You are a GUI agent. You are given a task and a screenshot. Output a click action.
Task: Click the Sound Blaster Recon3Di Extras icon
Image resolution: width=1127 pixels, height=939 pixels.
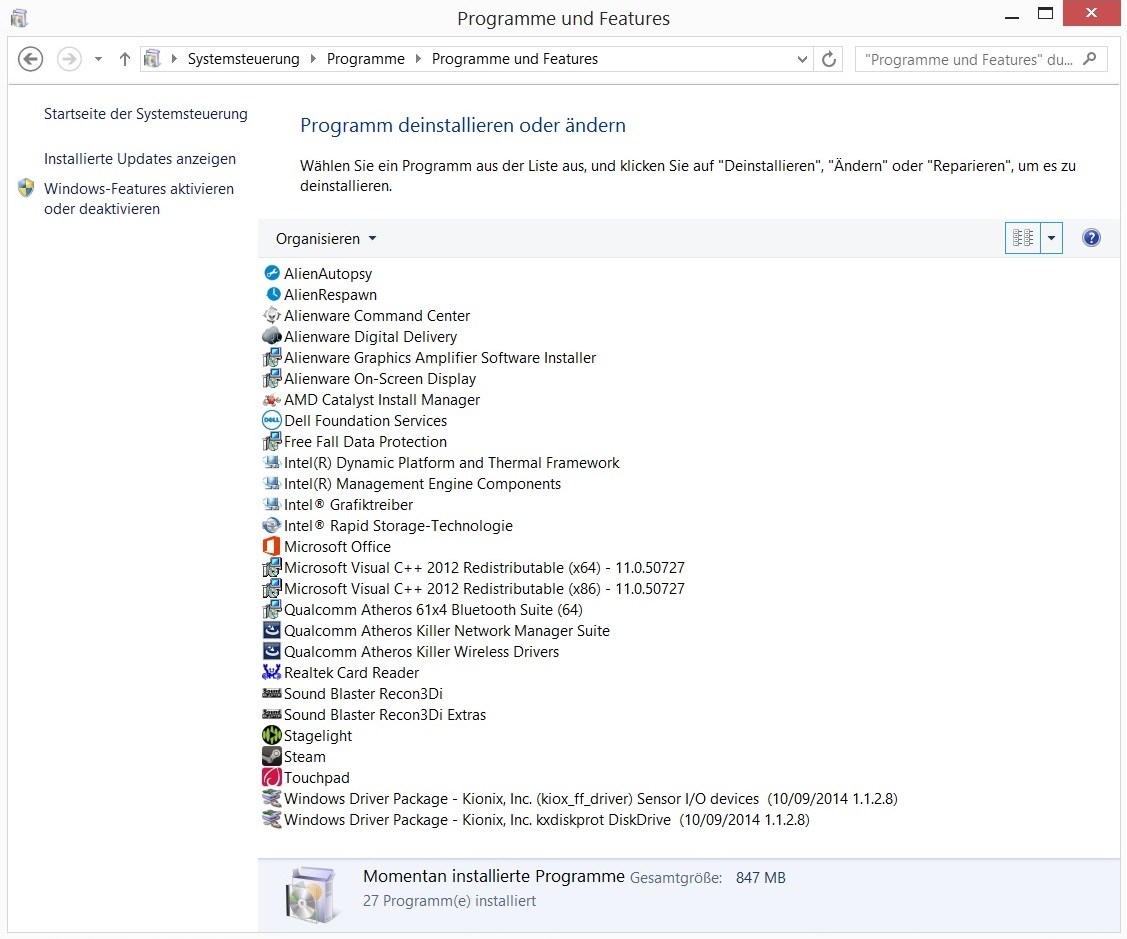272,714
